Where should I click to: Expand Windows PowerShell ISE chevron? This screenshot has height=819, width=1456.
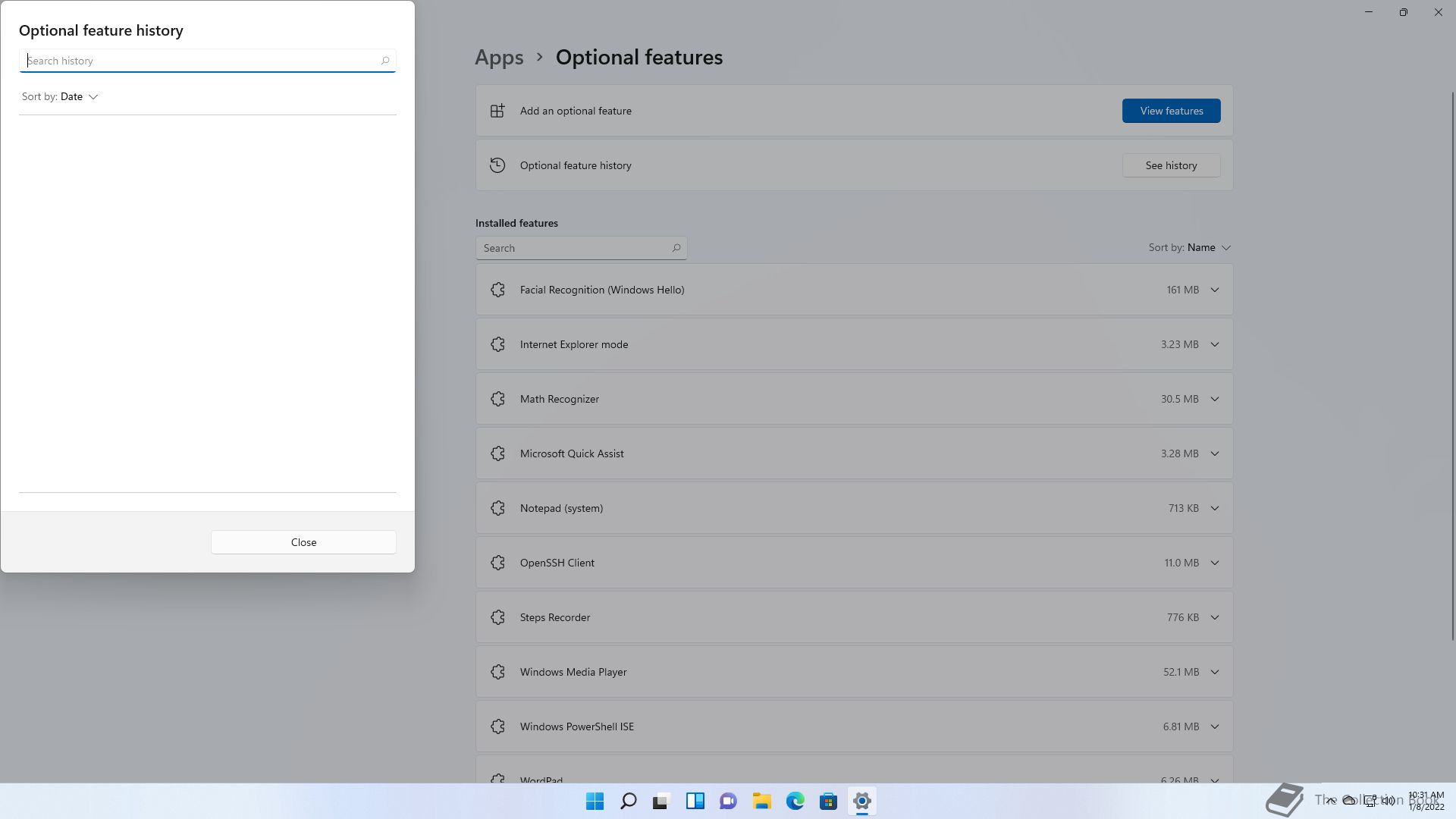tap(1214, 726)
